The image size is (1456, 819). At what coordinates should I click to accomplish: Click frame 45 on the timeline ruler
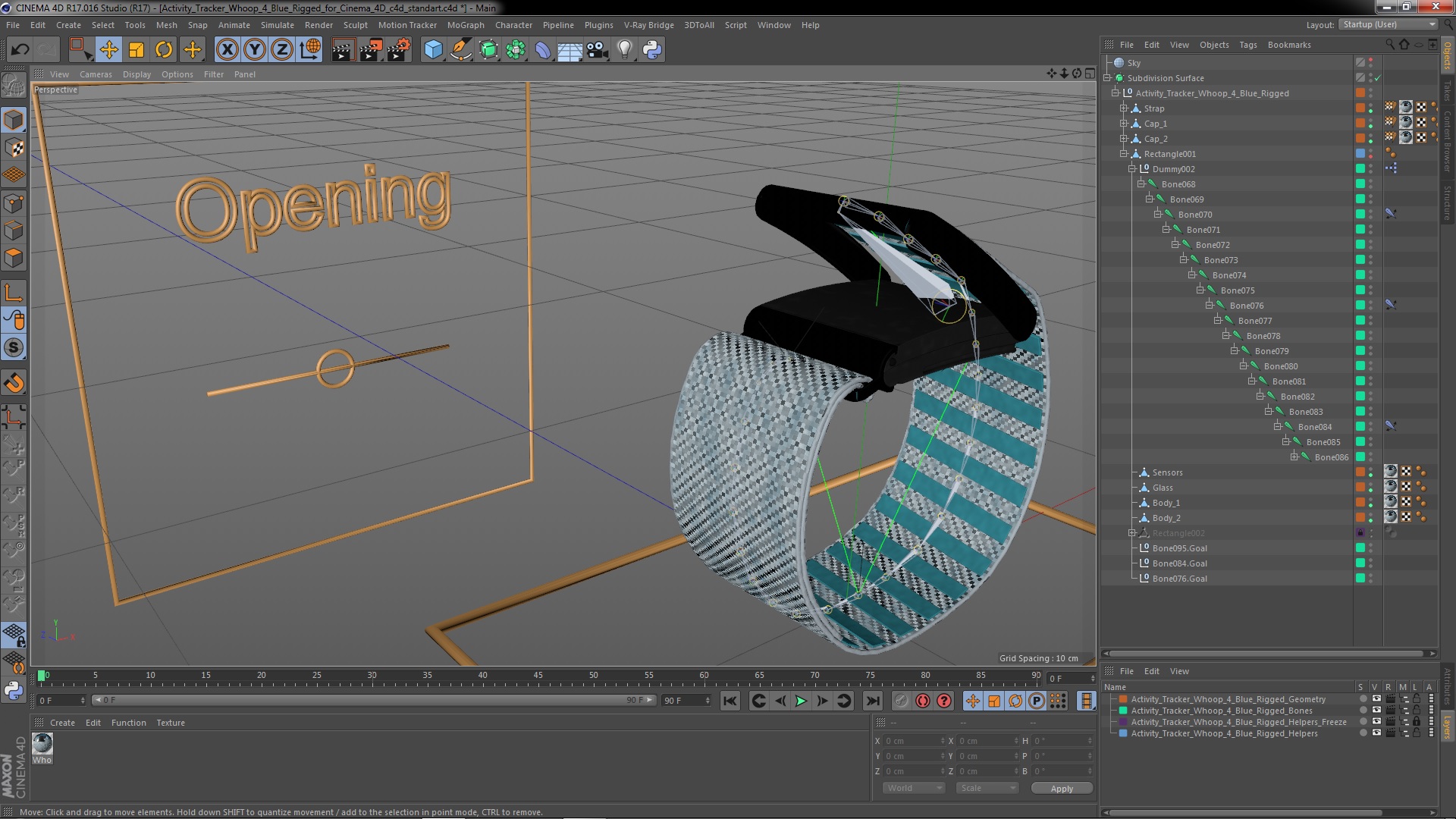[538, 676]
